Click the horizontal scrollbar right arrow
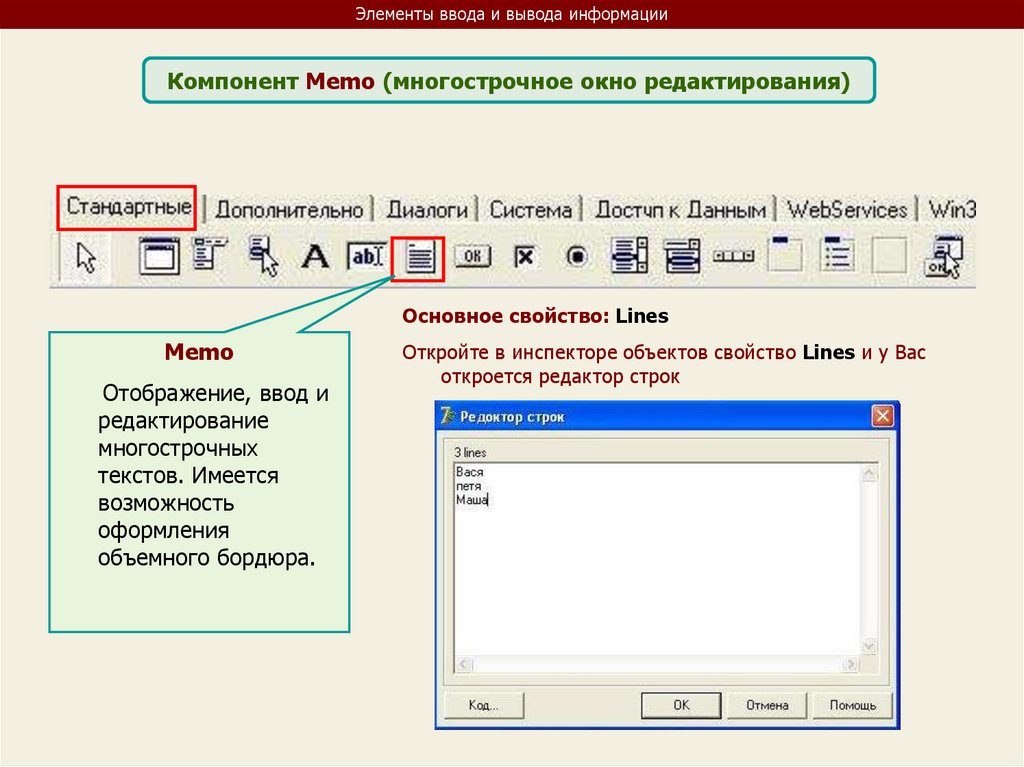The image size is (1024, 767). (x=850, y=665)
